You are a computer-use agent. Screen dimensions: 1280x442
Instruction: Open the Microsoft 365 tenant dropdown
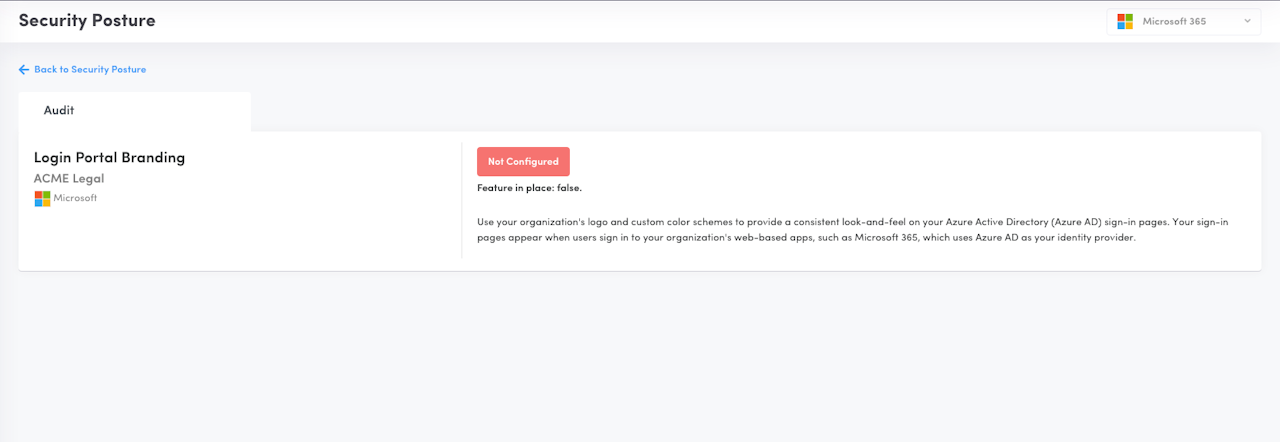1184,21
